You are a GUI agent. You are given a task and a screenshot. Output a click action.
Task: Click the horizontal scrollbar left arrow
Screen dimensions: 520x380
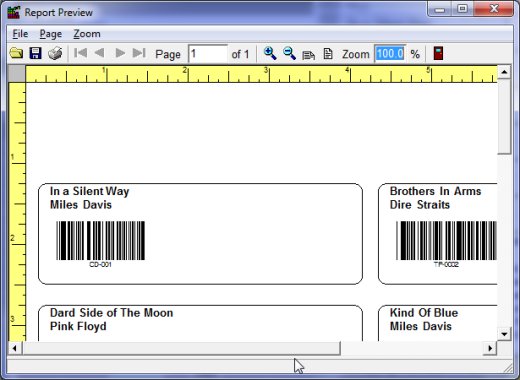[x=14, y=348]
